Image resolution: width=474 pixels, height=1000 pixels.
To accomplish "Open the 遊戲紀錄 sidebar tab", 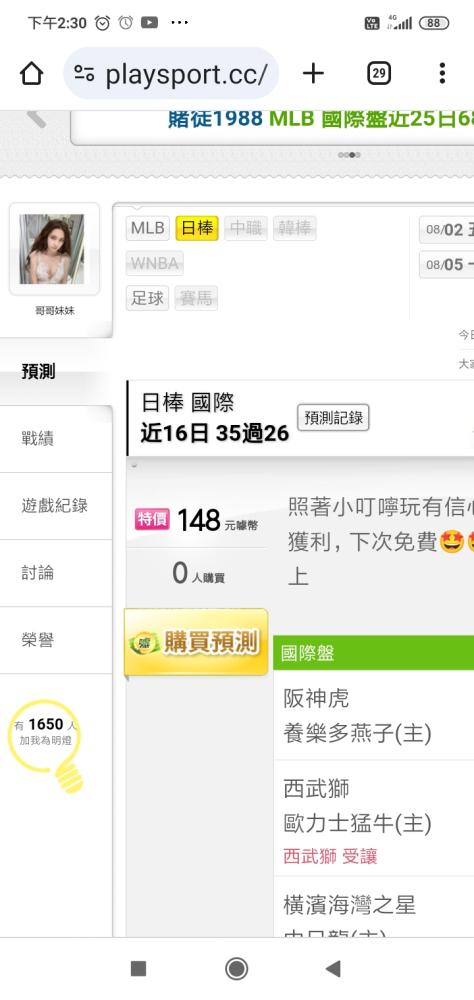I will pos(56,506).
